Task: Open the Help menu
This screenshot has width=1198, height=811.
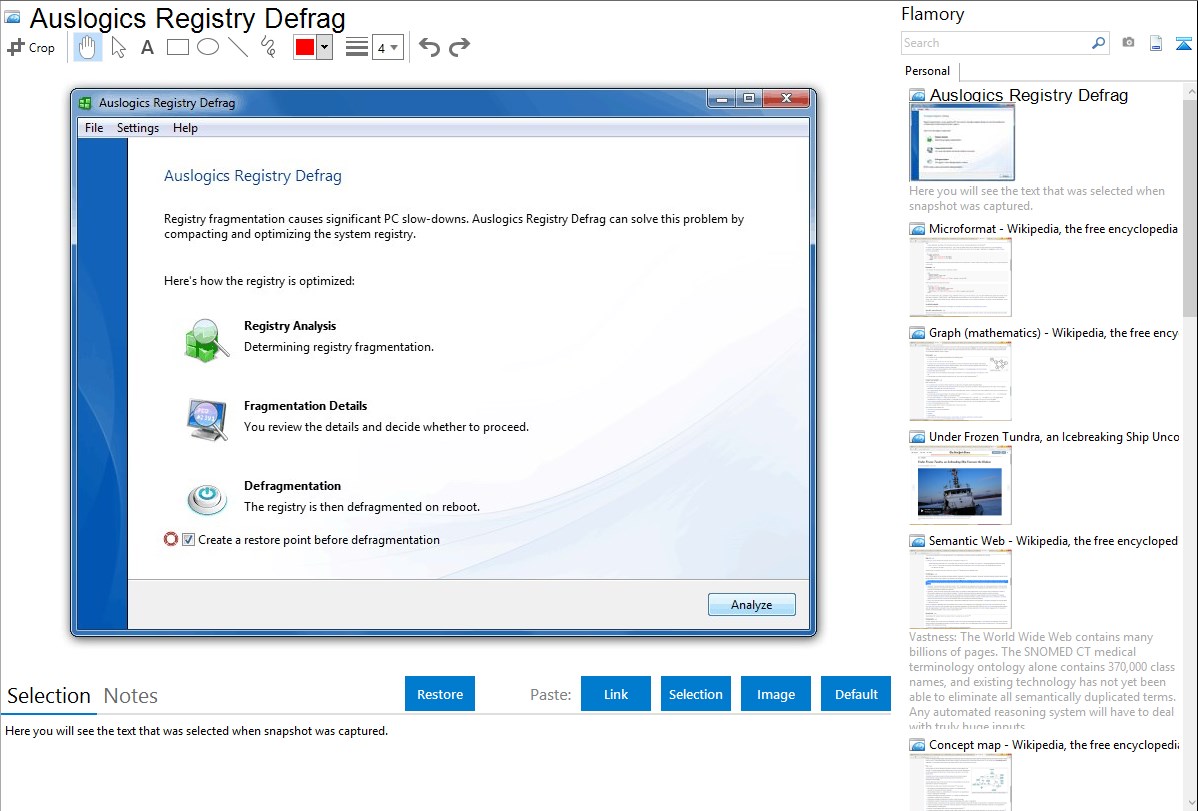Action: coord(185,128)
